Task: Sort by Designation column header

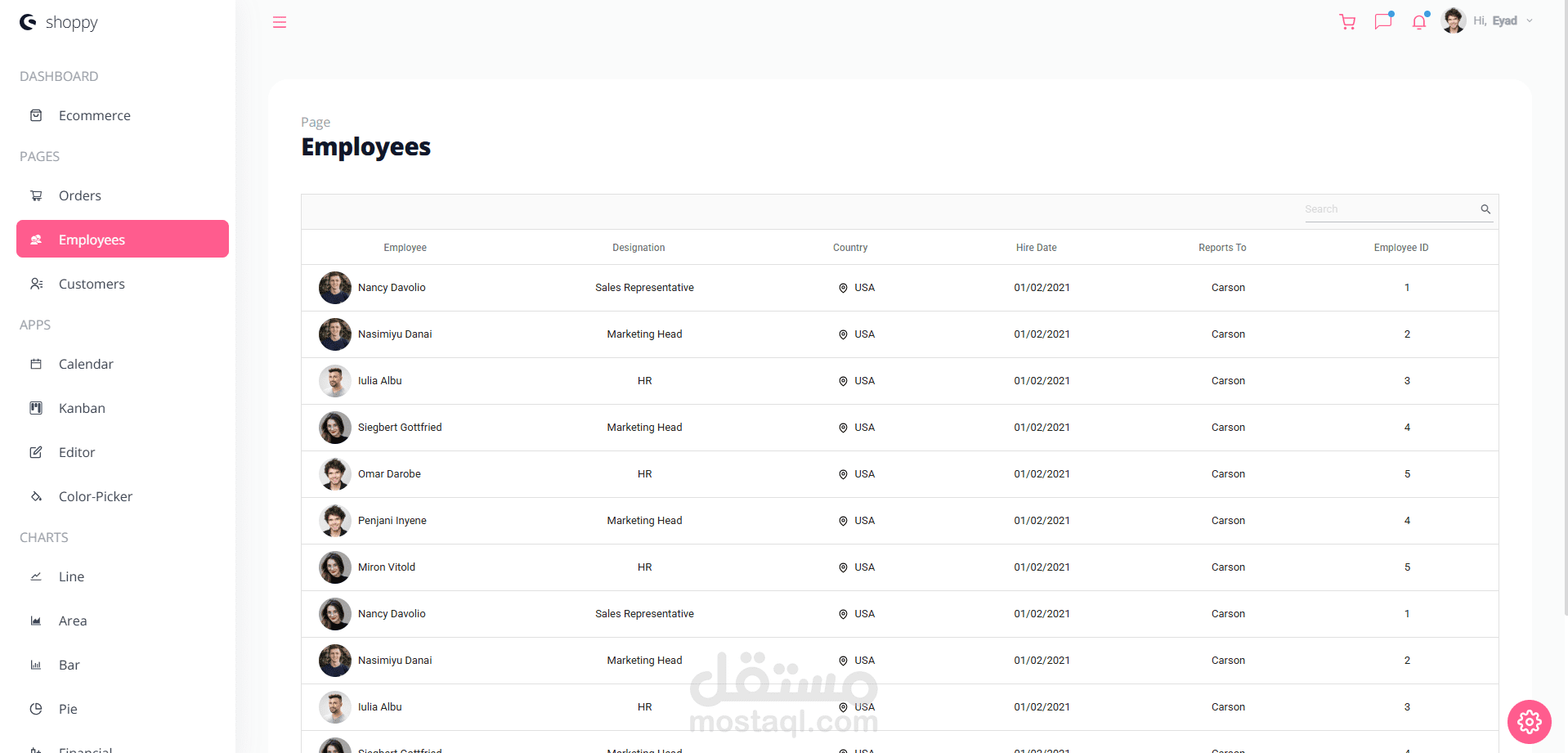Action: 638,248
